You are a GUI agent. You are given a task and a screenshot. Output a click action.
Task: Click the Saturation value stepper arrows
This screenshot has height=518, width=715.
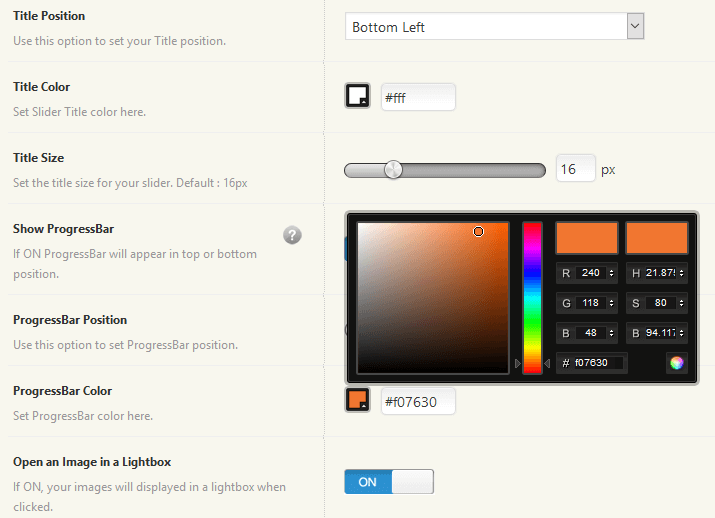[x=681, y=303]
